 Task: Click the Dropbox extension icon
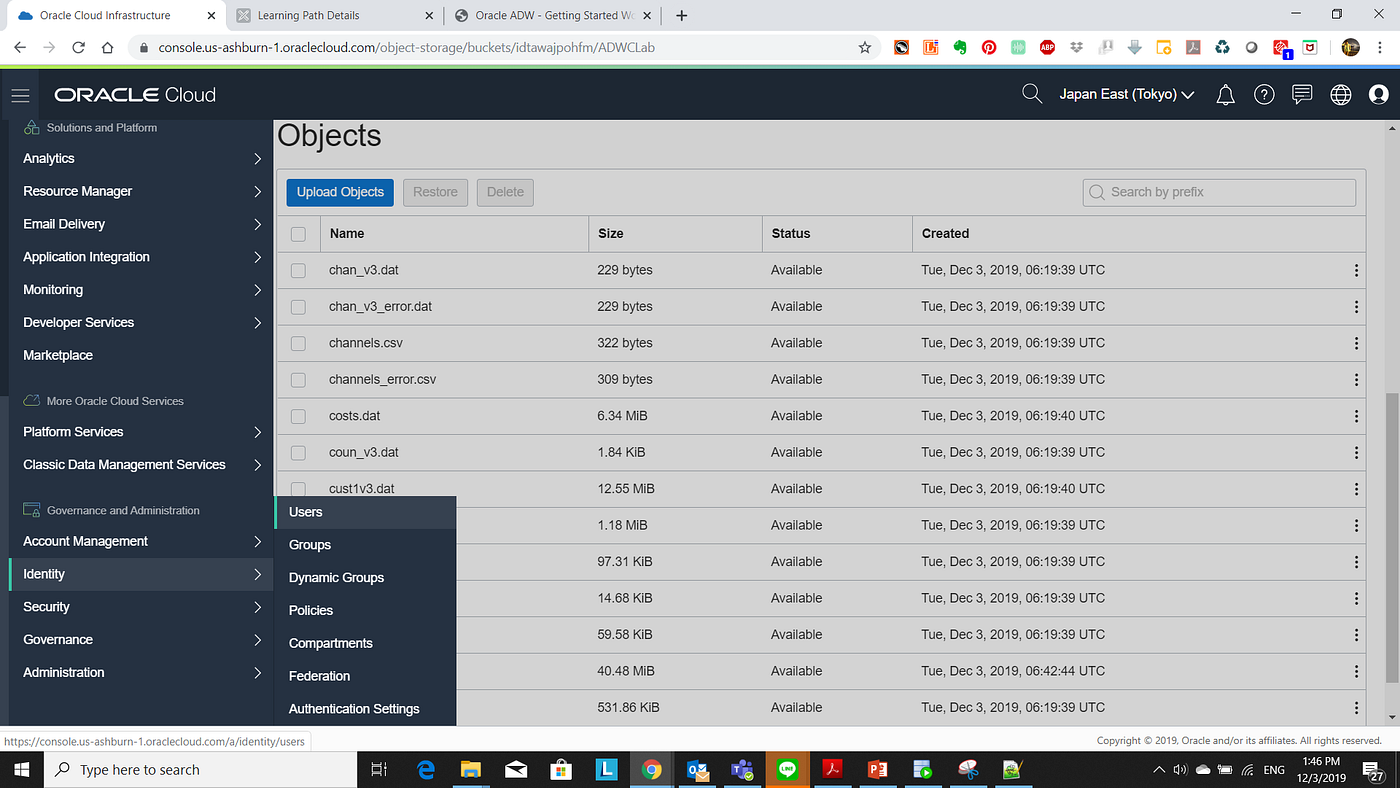click(1076, 47)
